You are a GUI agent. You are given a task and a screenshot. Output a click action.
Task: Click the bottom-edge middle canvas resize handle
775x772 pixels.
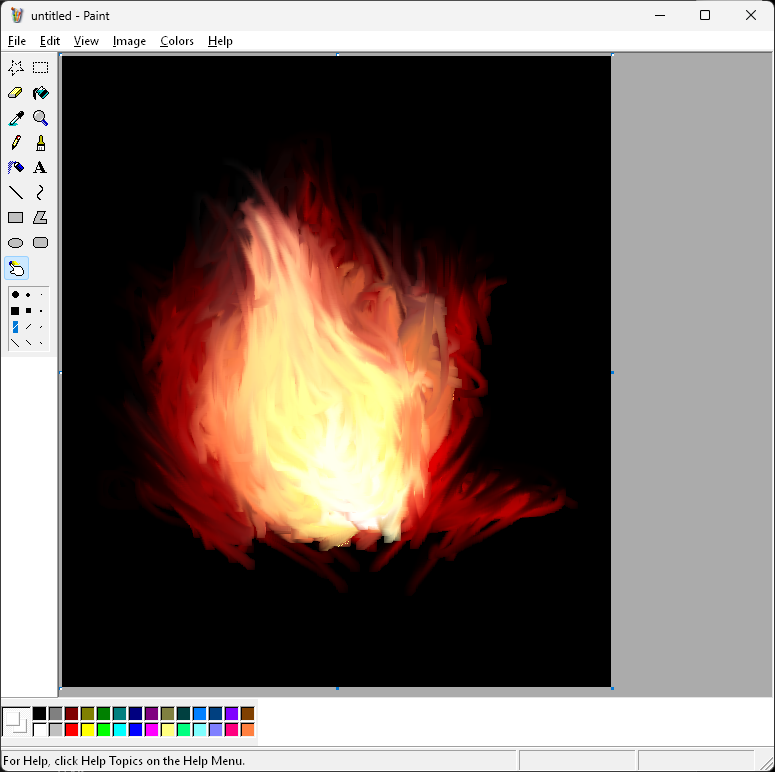point(337,688)
